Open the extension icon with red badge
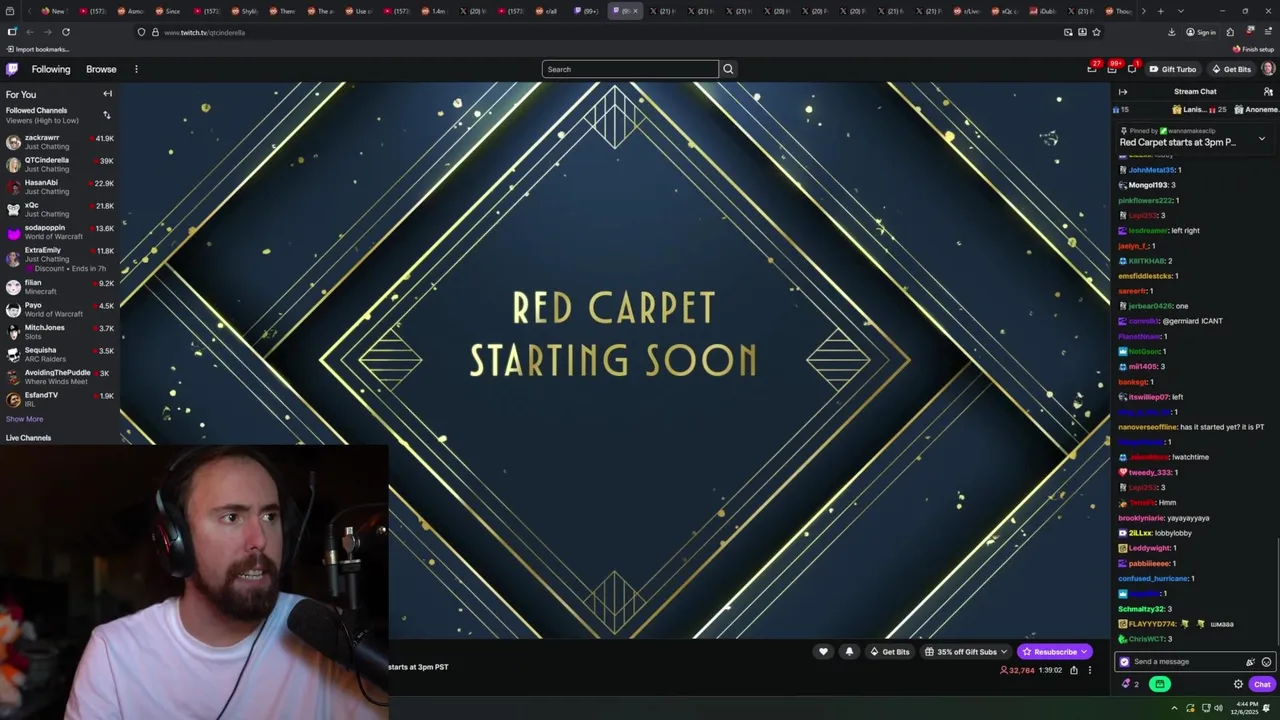 pos(1249,31)
